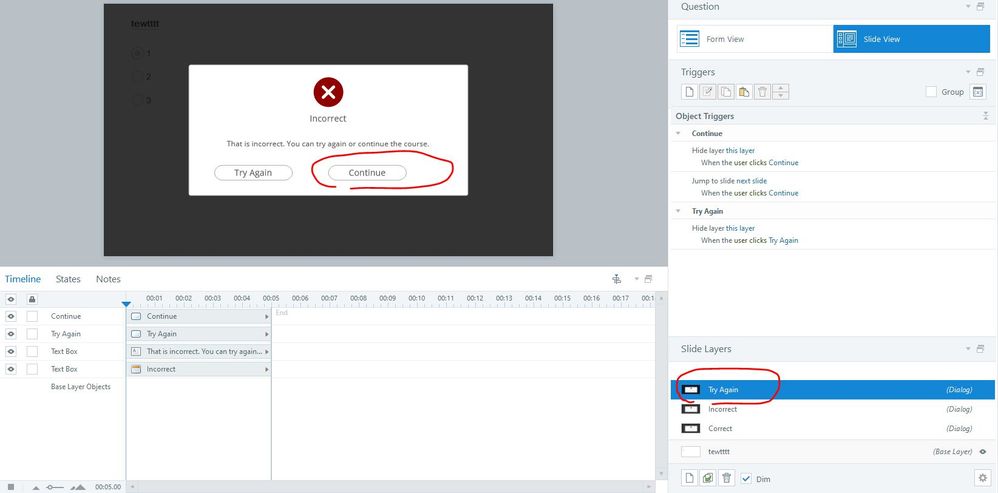Select Slide View
The height and width of the screenshot is (493, 998).
911,39
